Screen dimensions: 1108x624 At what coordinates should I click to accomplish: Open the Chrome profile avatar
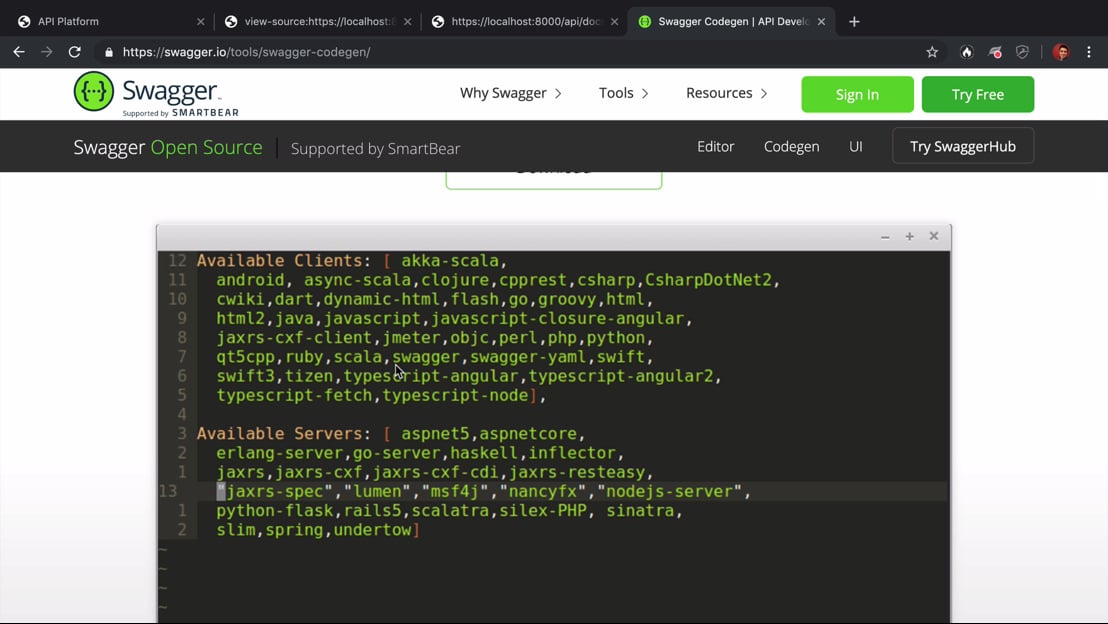point(1061,52)
